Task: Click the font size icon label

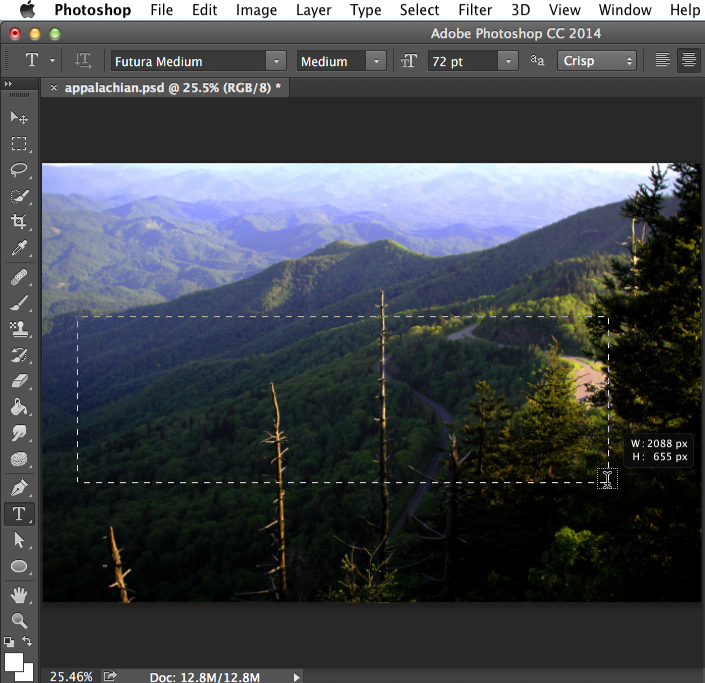Action: (x=409, y=60)
